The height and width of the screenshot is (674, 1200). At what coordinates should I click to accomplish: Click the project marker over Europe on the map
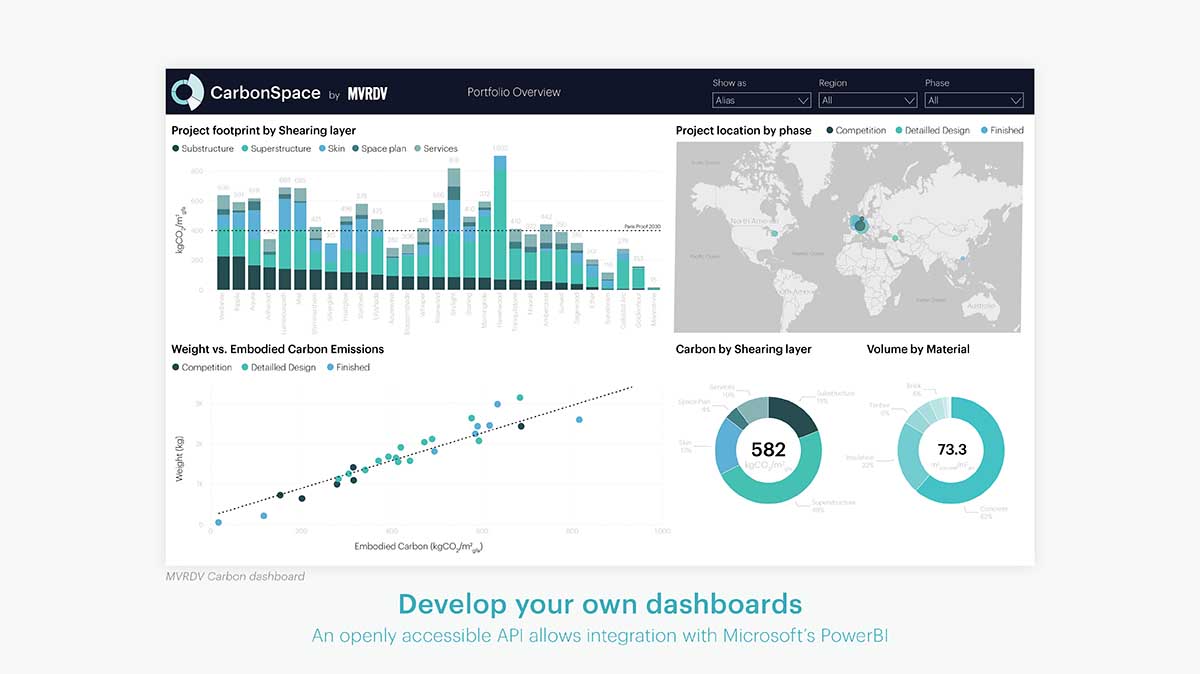(858, 222)
